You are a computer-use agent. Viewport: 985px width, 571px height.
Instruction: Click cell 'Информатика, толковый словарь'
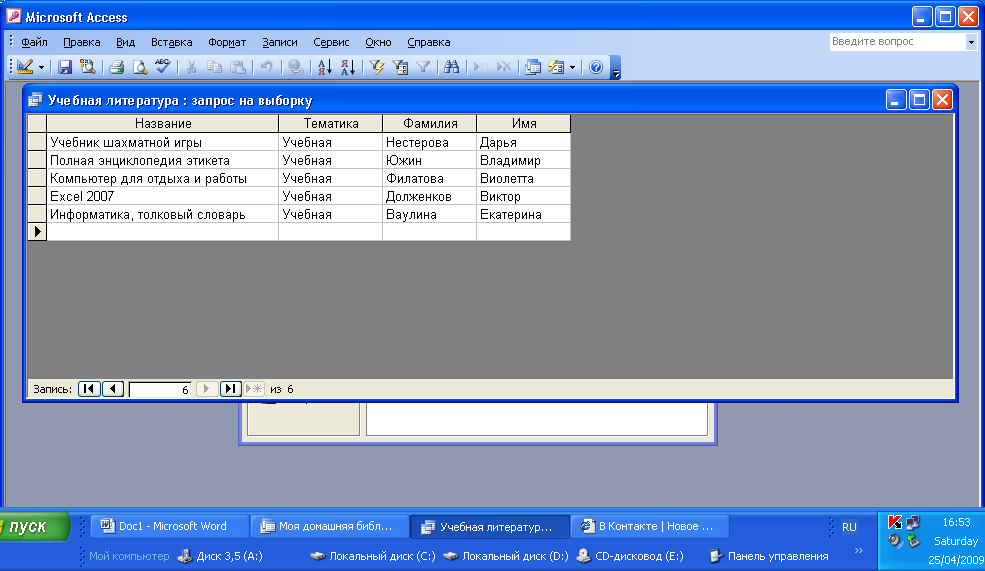[x=163, y=214]
